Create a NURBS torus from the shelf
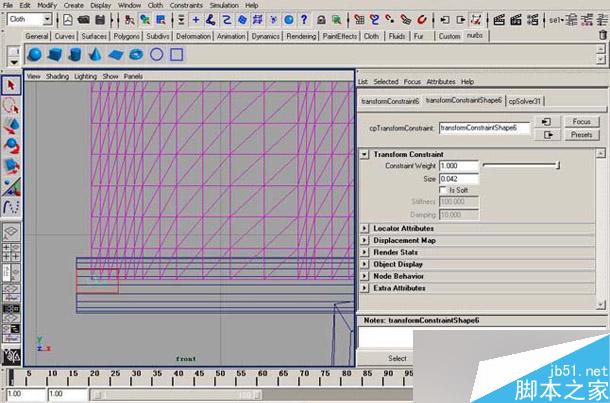This screenshot has width=610, height=403. [x=136, y=54]
